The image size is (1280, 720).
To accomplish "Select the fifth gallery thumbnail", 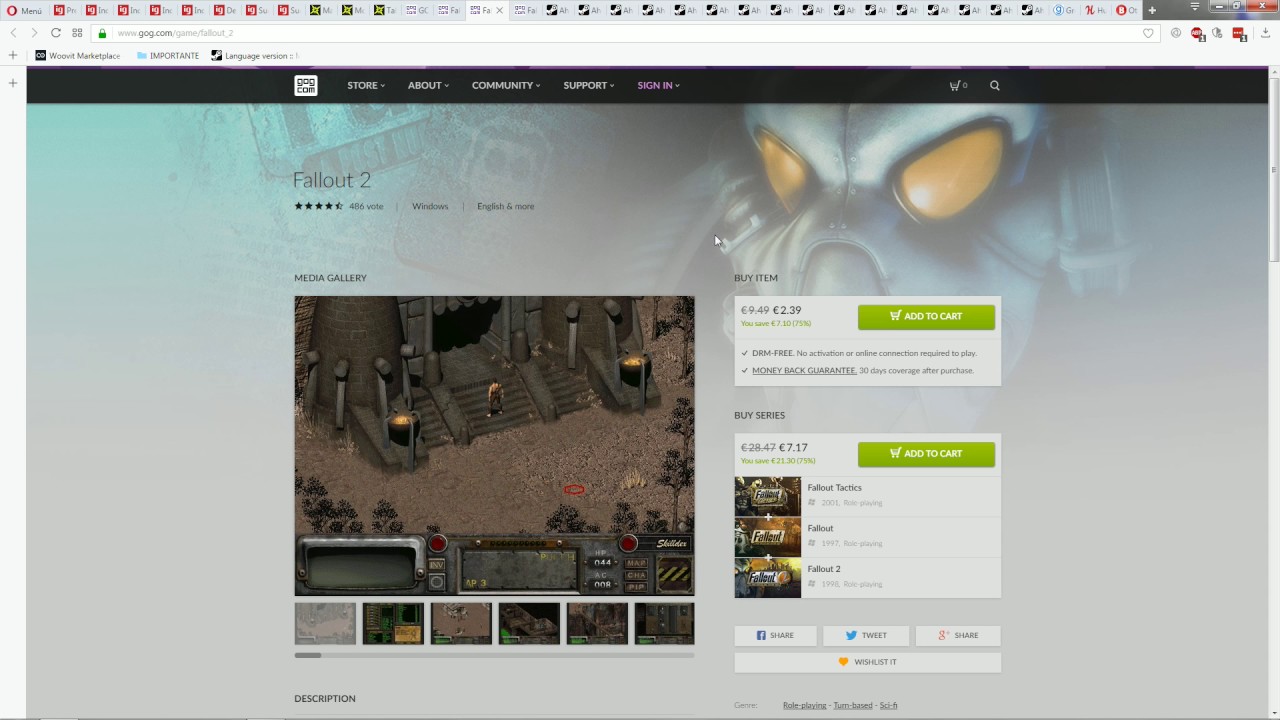I will pyautogui.click(x=597, y=623).
